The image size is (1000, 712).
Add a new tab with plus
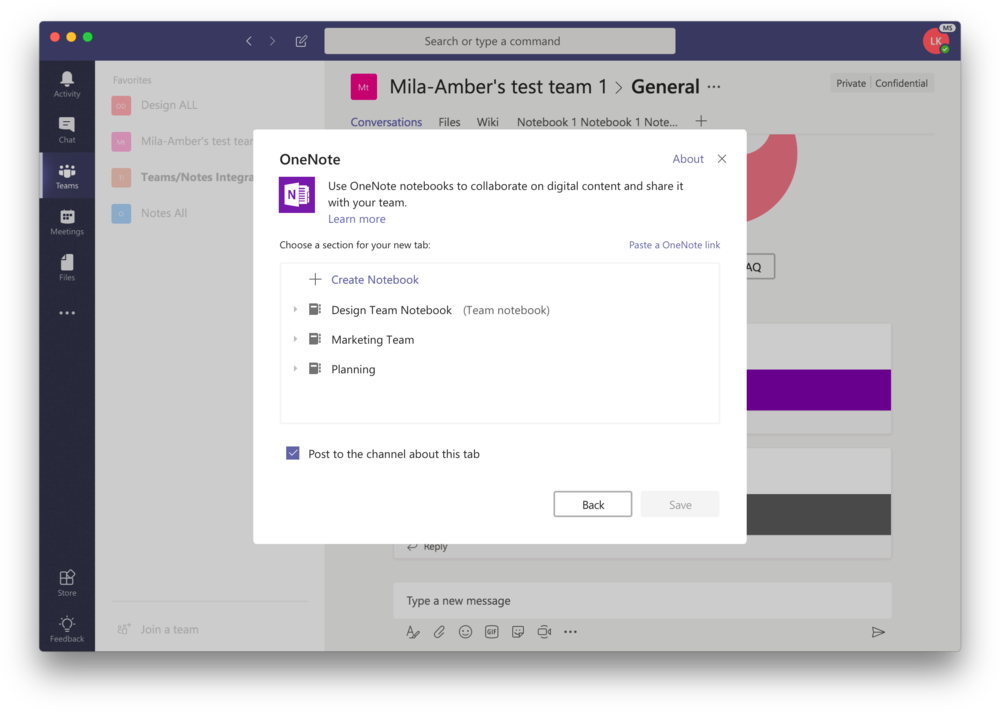click(701, 121)
